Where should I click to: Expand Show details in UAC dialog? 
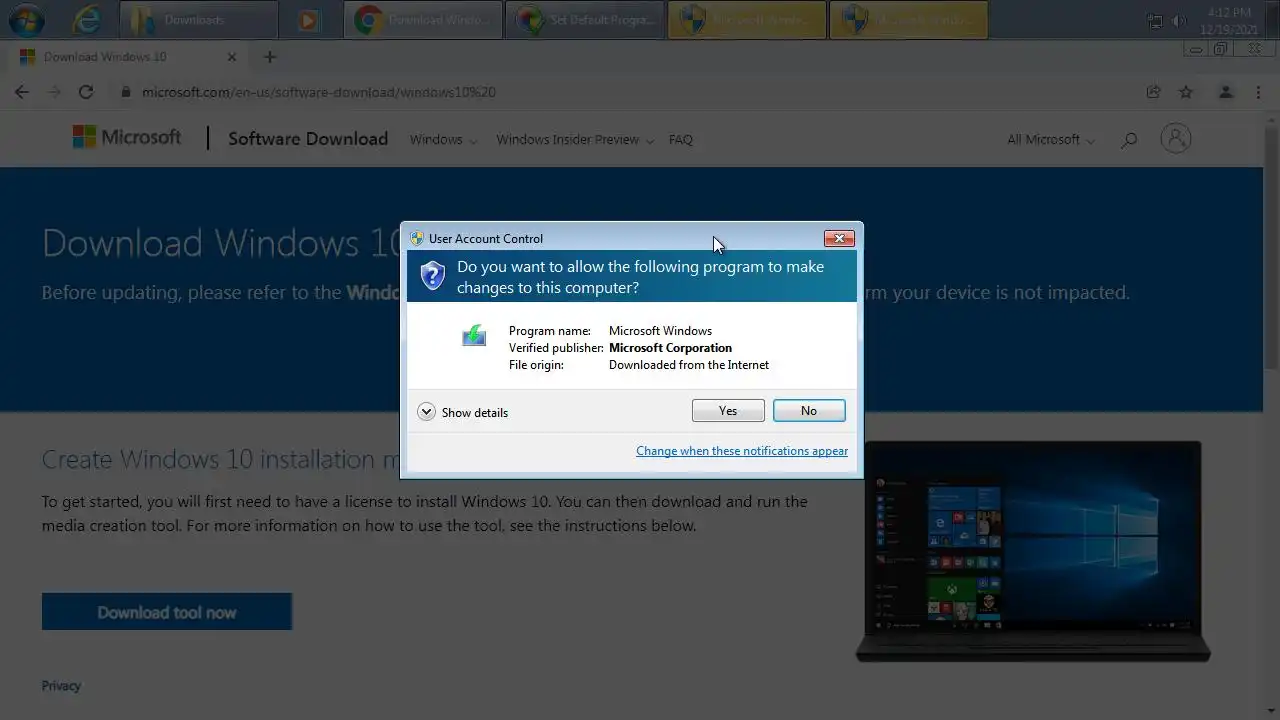(x=463, y=412)
